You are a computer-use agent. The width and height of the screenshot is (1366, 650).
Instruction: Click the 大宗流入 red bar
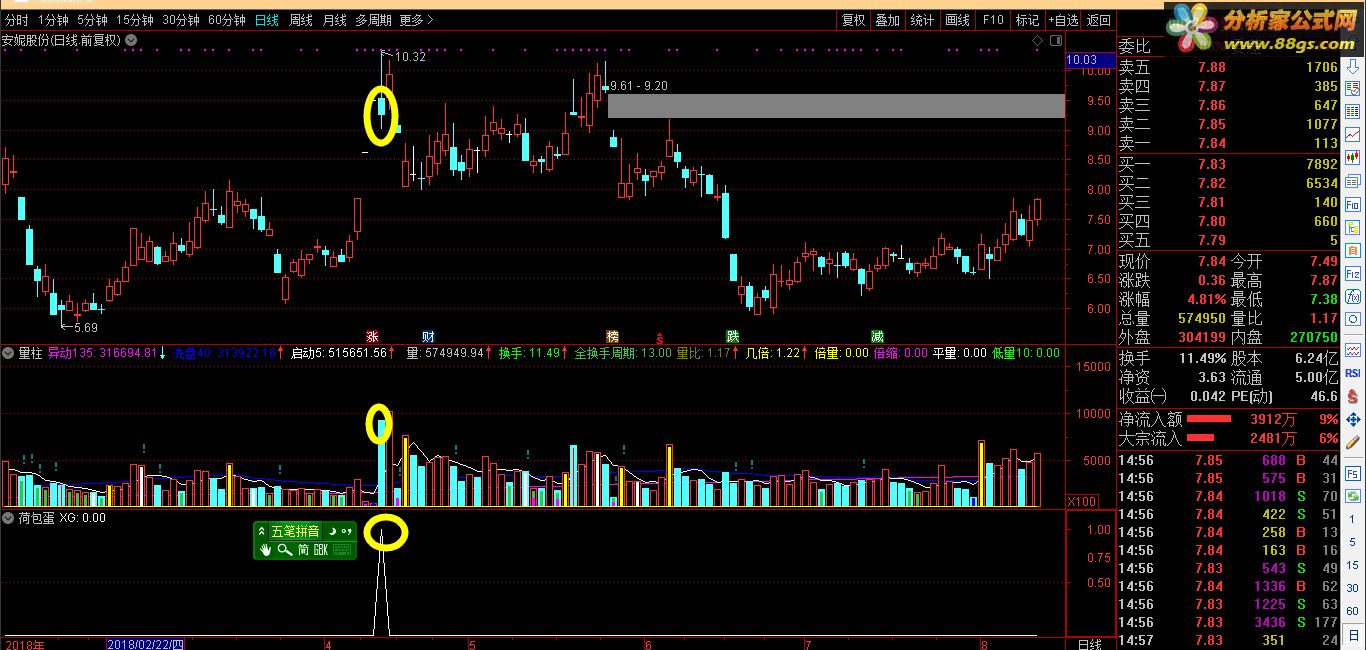tap(1201, 438)
